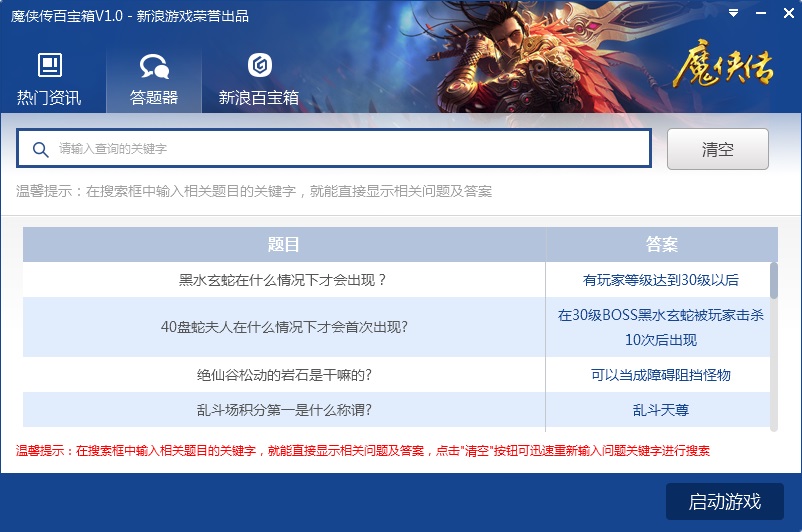Click the magnifier search icon
This screenshot has height=532, width=802.
click(40, 149)
